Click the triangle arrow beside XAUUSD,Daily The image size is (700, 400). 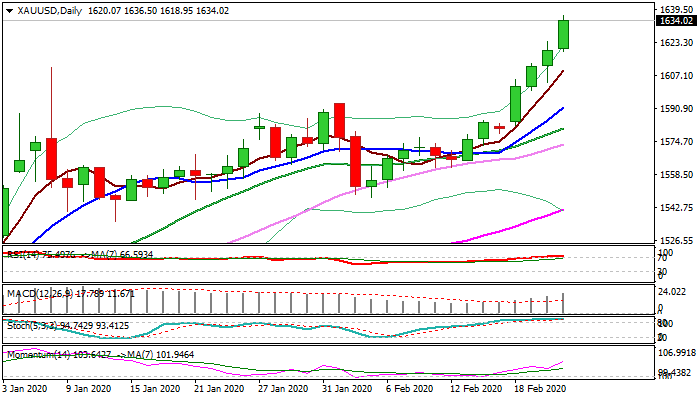9,11
